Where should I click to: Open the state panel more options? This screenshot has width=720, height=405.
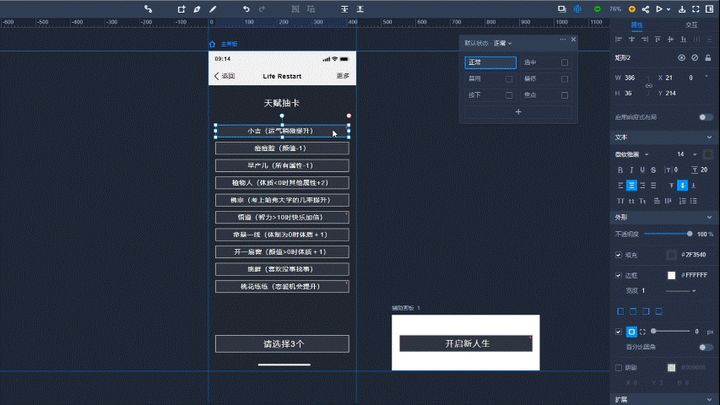[562, 39]
